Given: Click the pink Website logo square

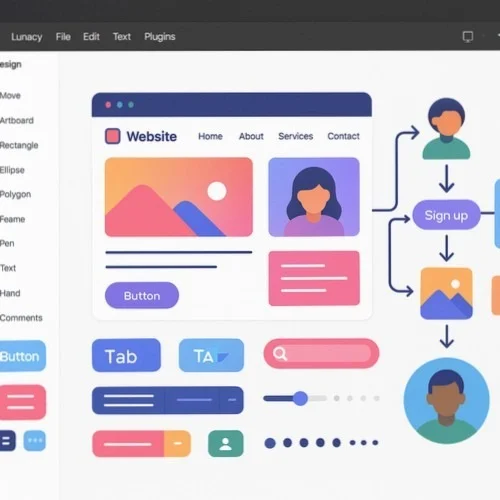Looking at the screenshot, I should [113, 136].
